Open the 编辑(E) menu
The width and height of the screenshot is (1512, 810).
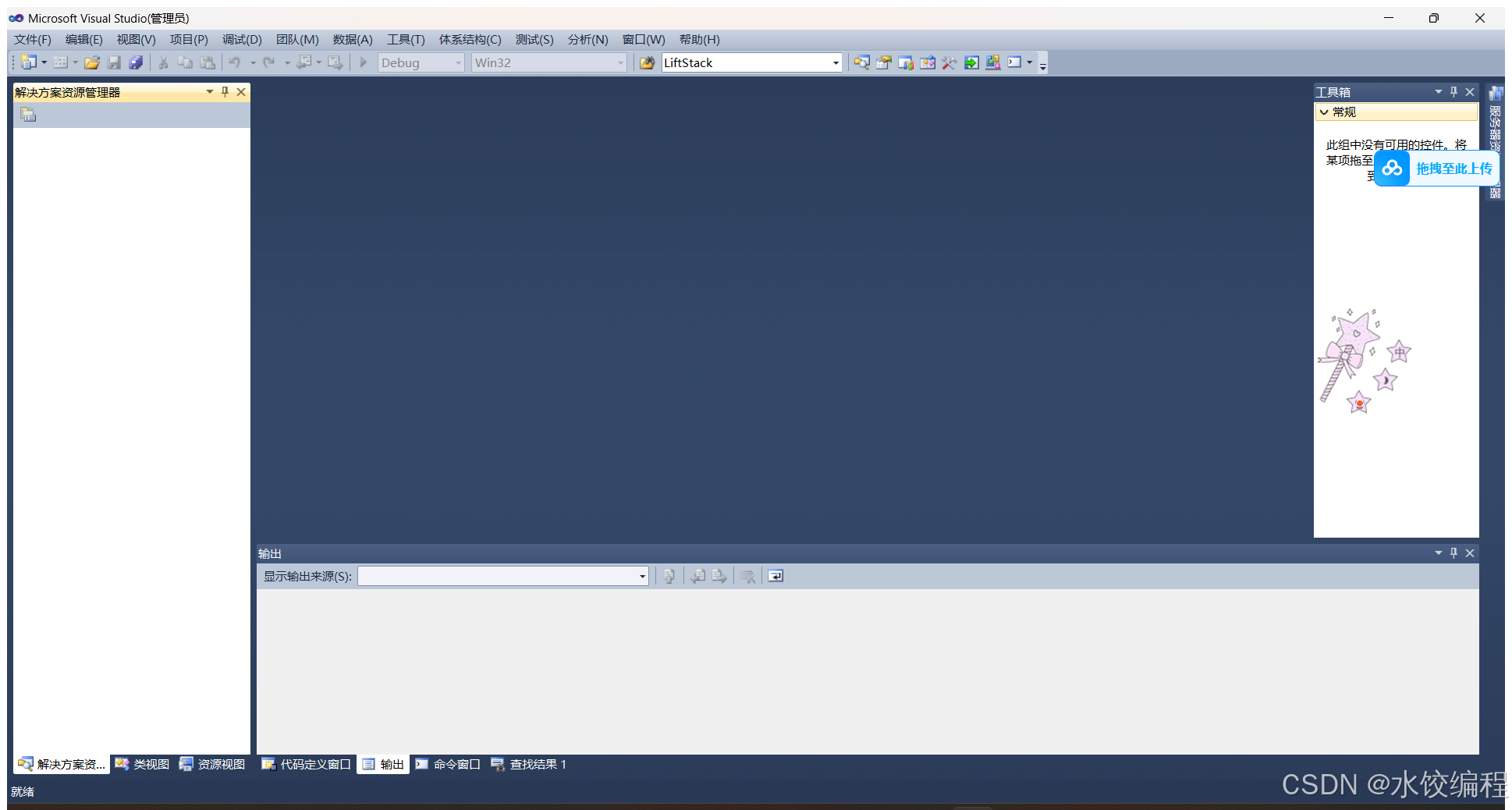tap(84, 40)
